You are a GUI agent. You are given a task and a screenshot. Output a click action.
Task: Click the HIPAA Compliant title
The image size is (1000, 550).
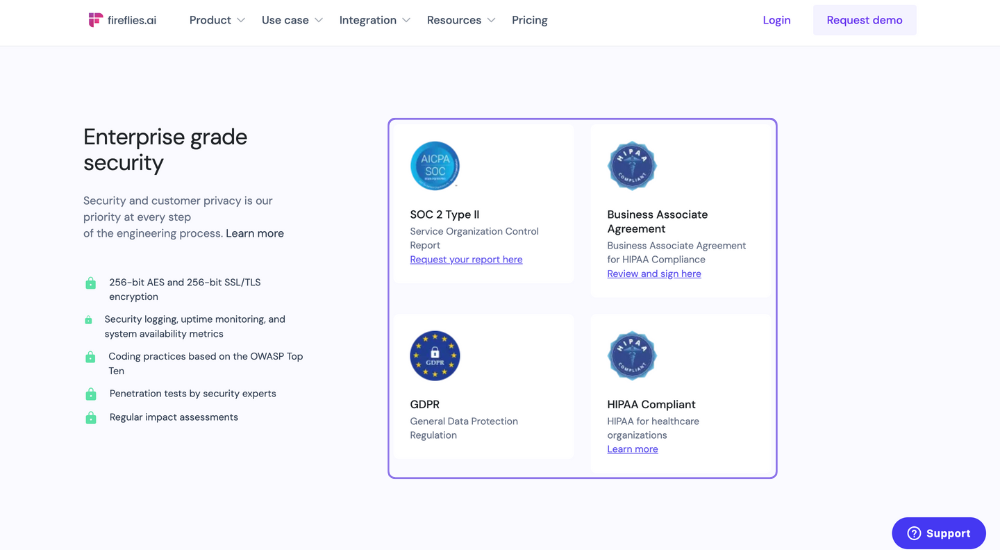(x=651, y=405)
